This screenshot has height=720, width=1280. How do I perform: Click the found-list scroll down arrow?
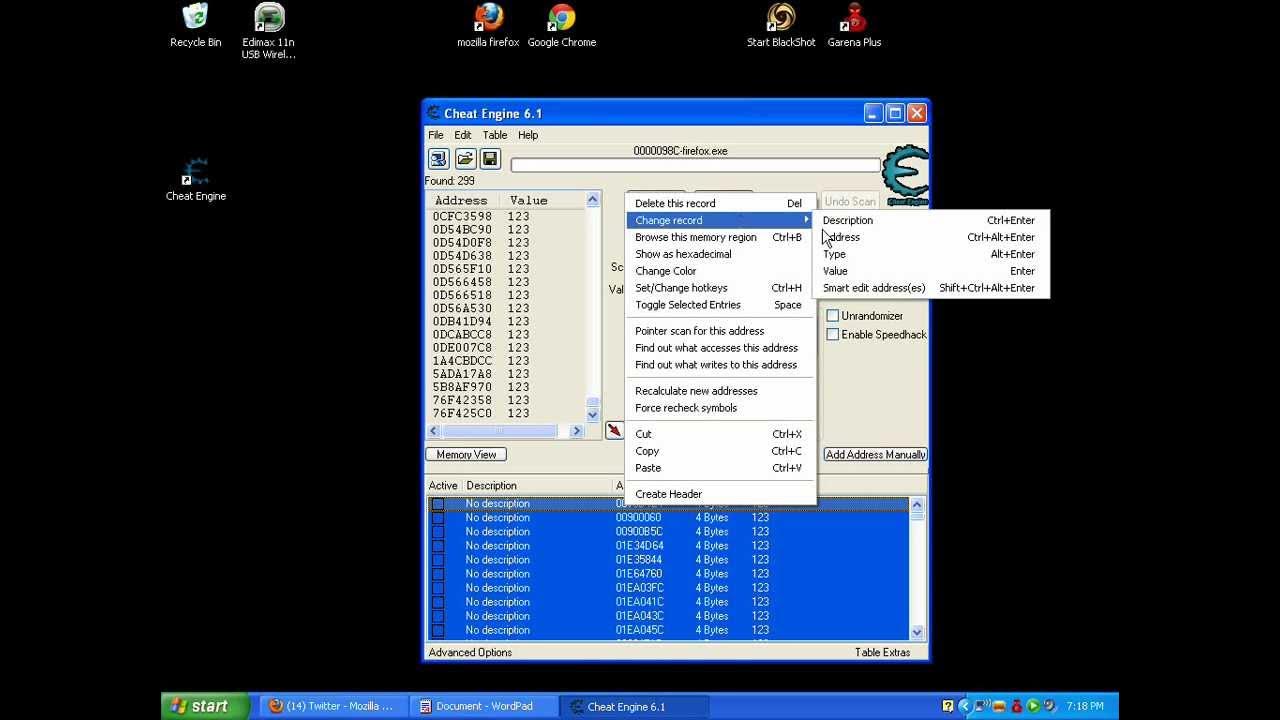click(592, 414)
